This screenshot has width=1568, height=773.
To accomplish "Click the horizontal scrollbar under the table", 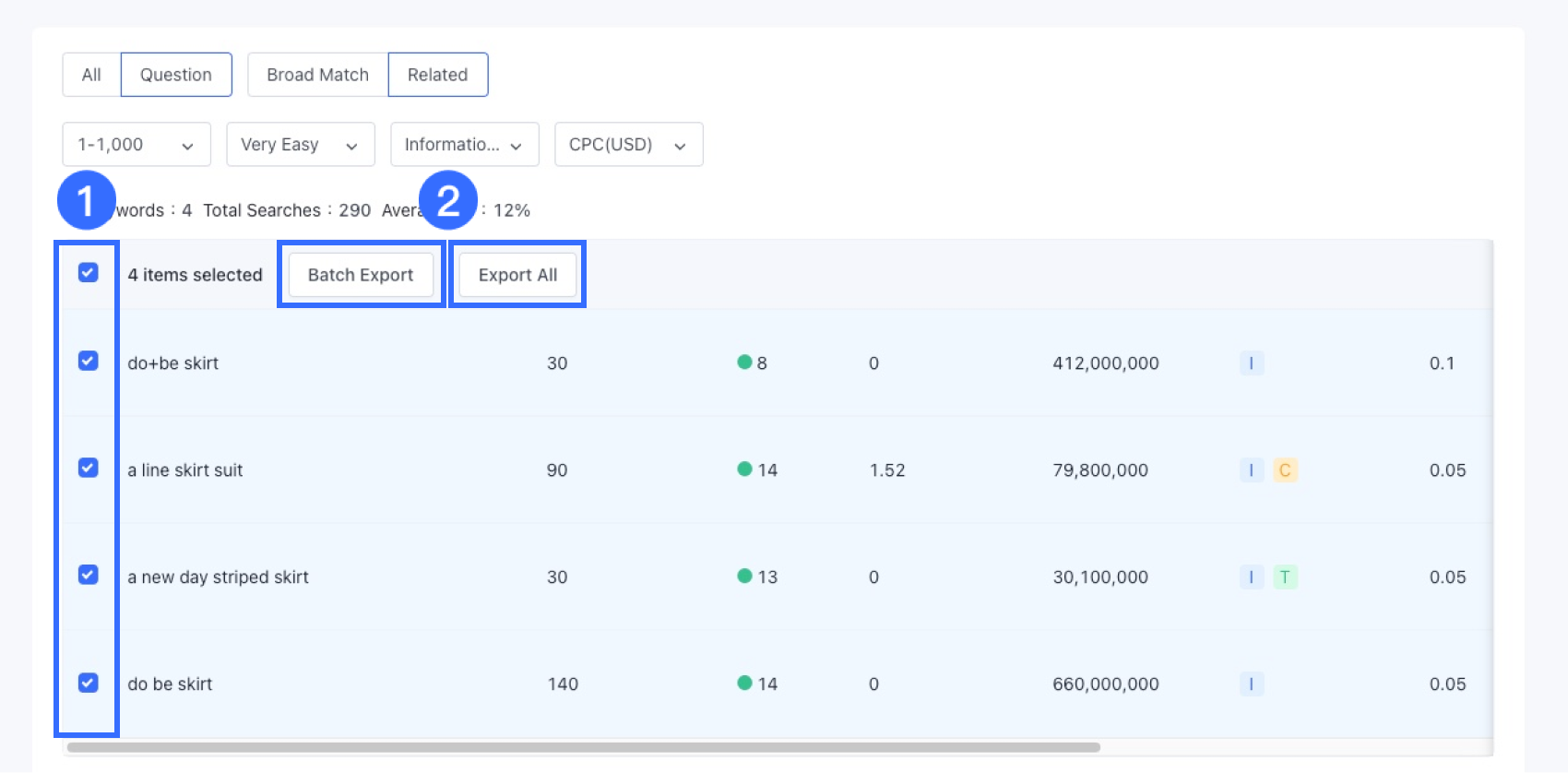I will click(583, 747).
